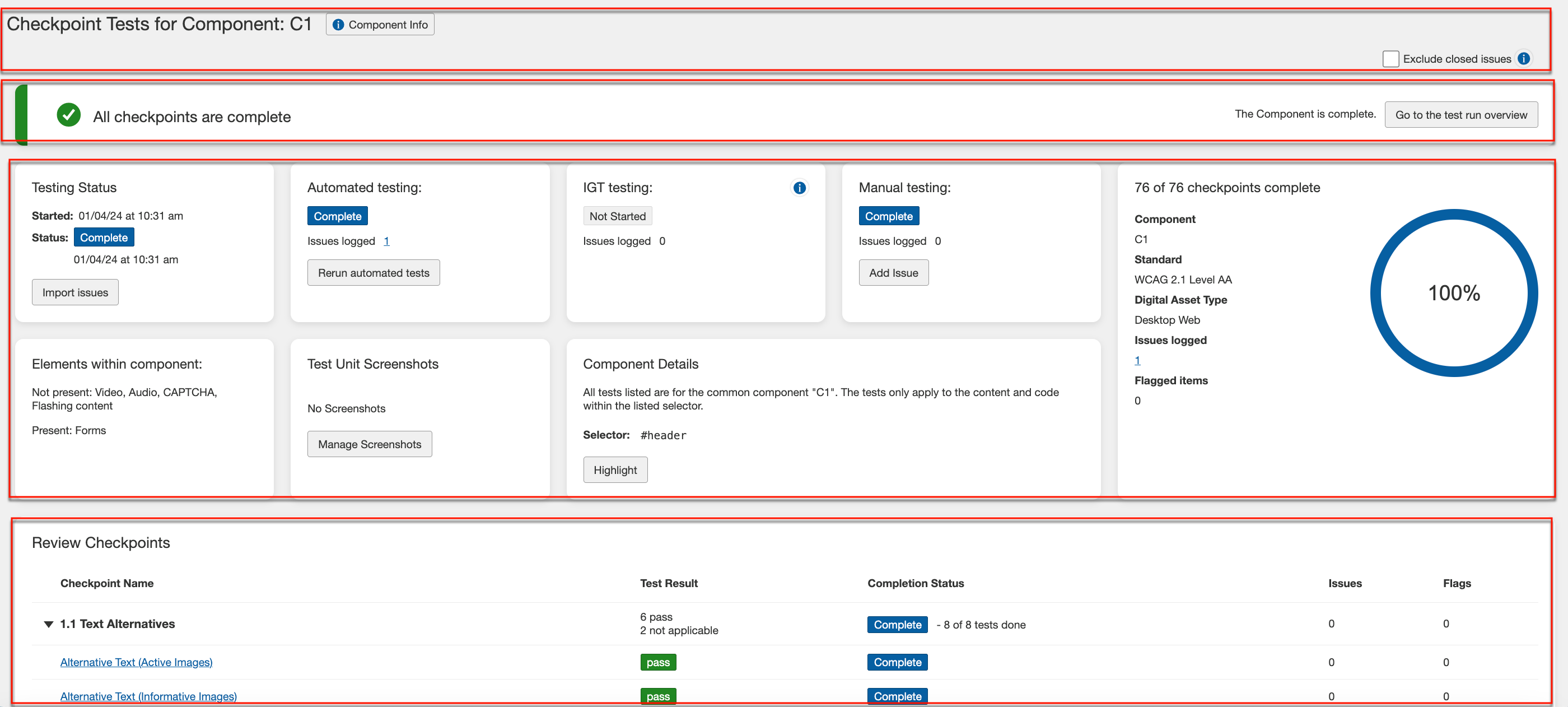Click the IGT testing info icon

point(799,188)
